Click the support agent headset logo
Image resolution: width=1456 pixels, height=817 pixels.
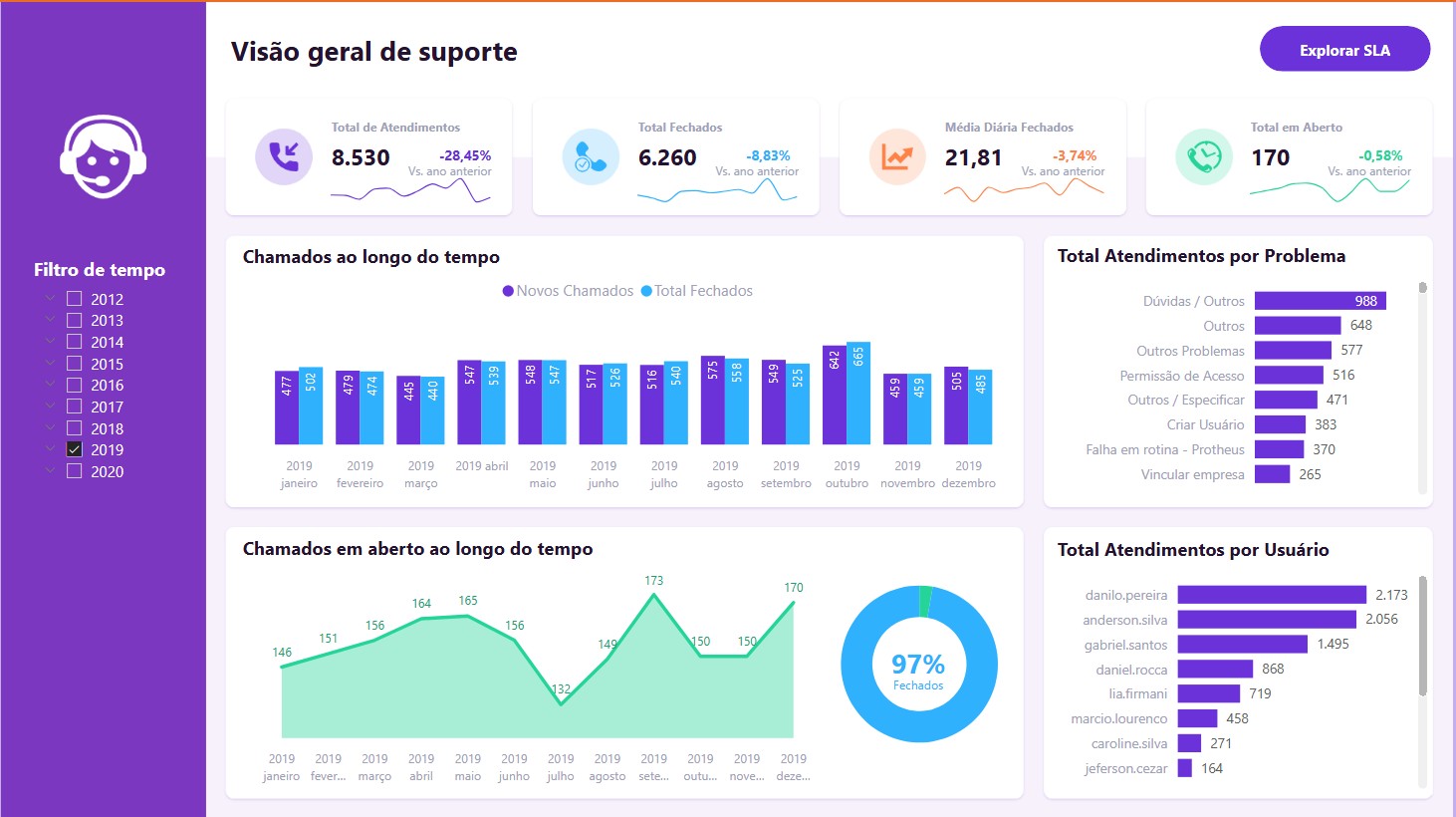(x=103, y=156)
